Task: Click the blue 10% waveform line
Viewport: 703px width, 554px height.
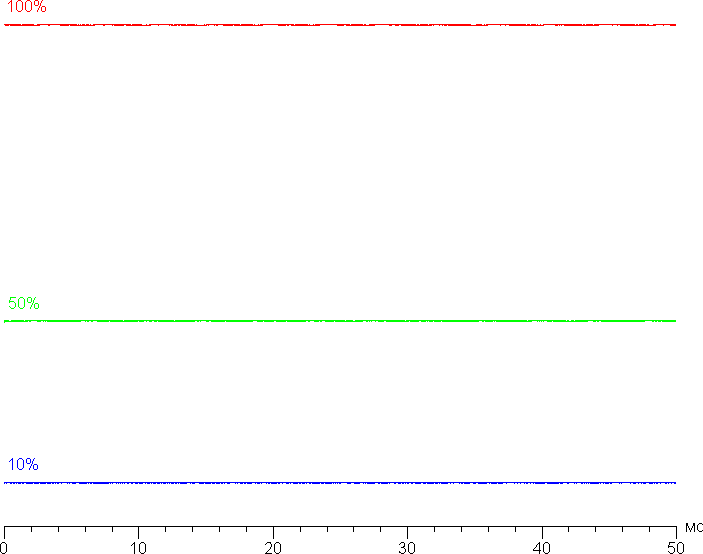Action: click(340, 483)
